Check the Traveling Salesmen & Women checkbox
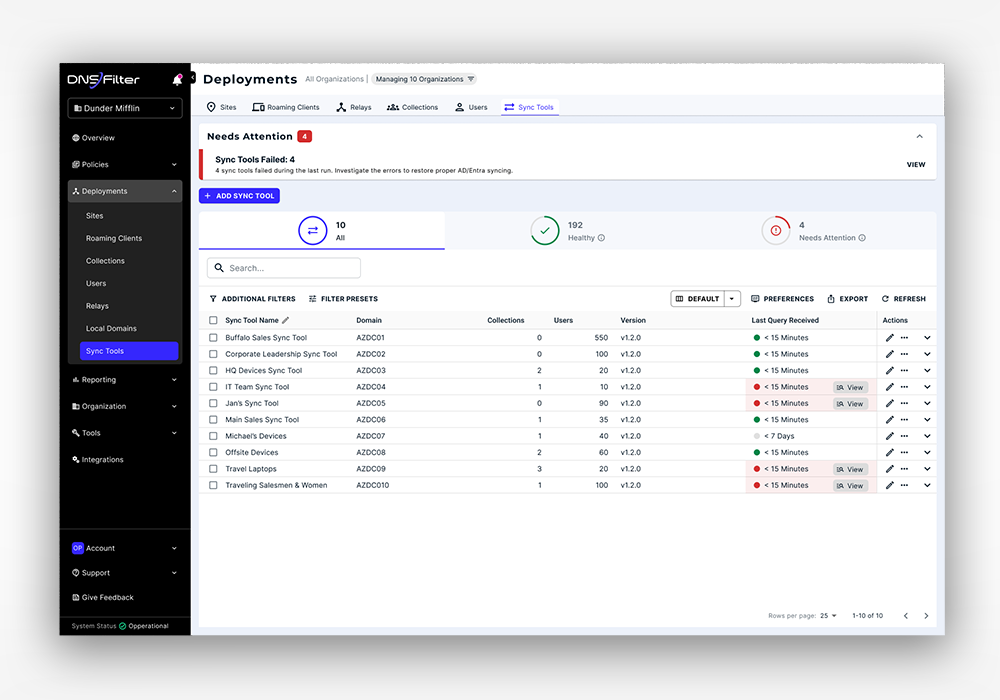The image size is (1000, 700). click(x=213, y=485)
